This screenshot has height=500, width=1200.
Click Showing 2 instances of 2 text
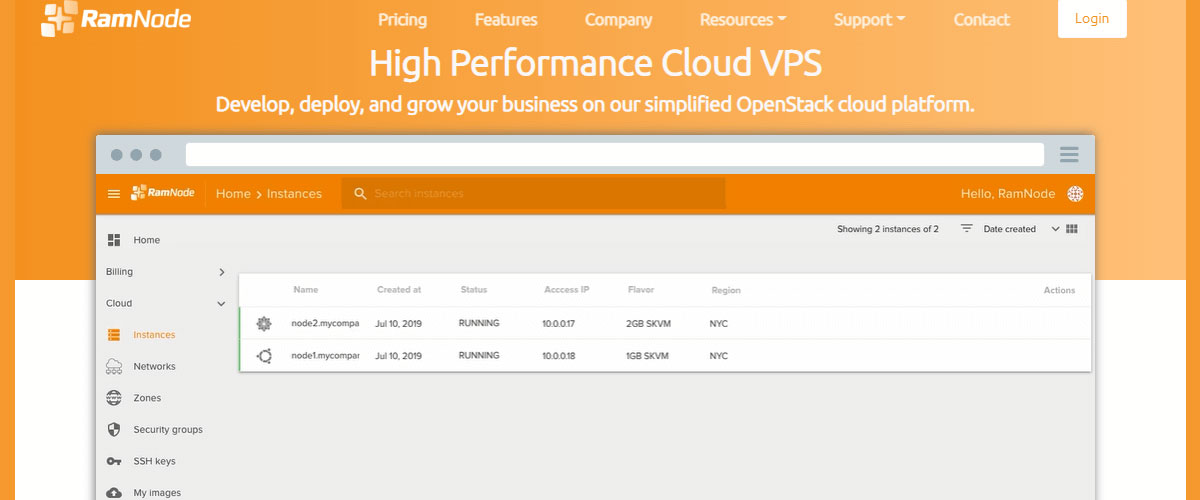[888, 229]
